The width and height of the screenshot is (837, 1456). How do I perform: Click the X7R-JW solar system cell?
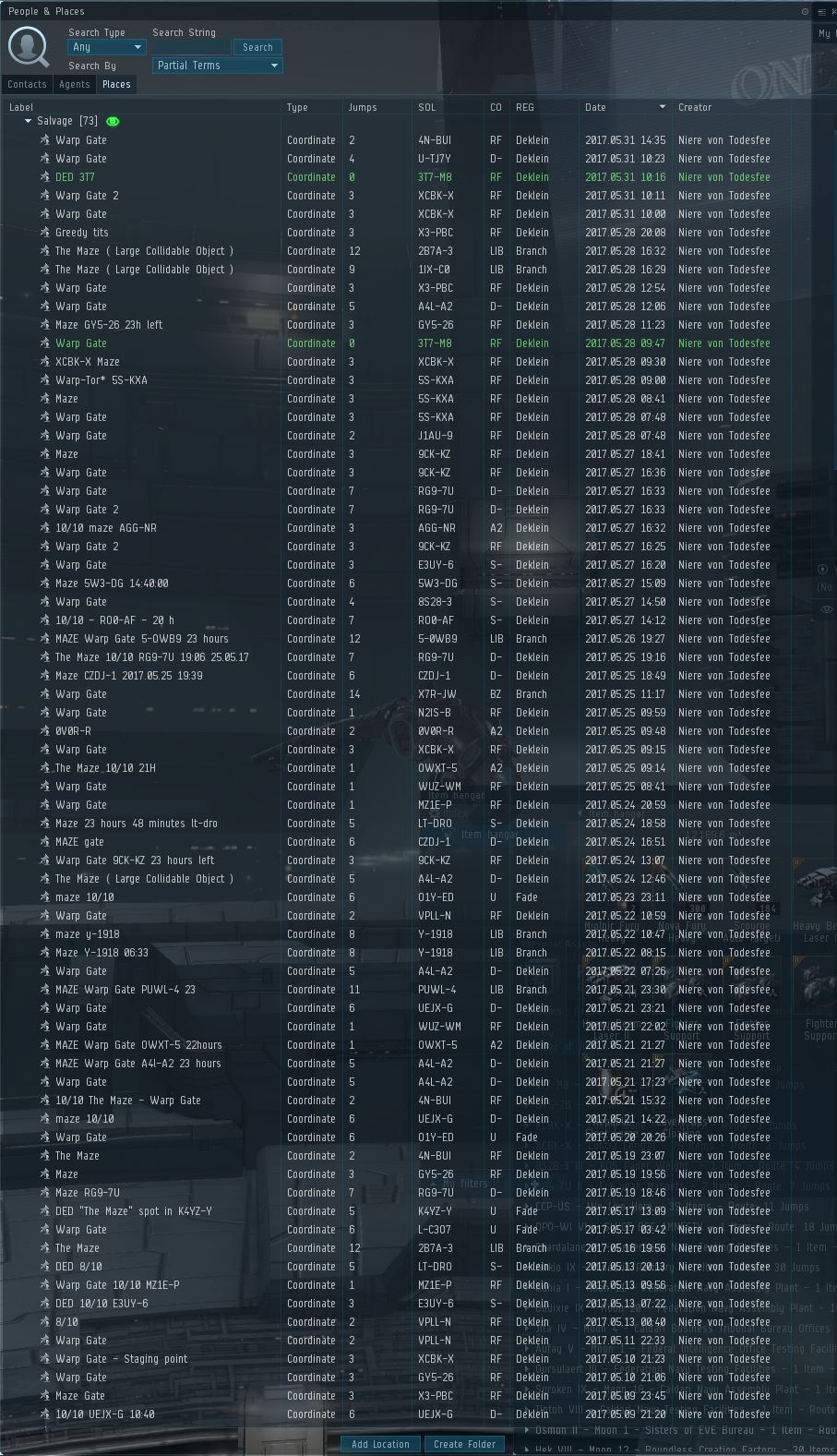[x=435, y=694]
